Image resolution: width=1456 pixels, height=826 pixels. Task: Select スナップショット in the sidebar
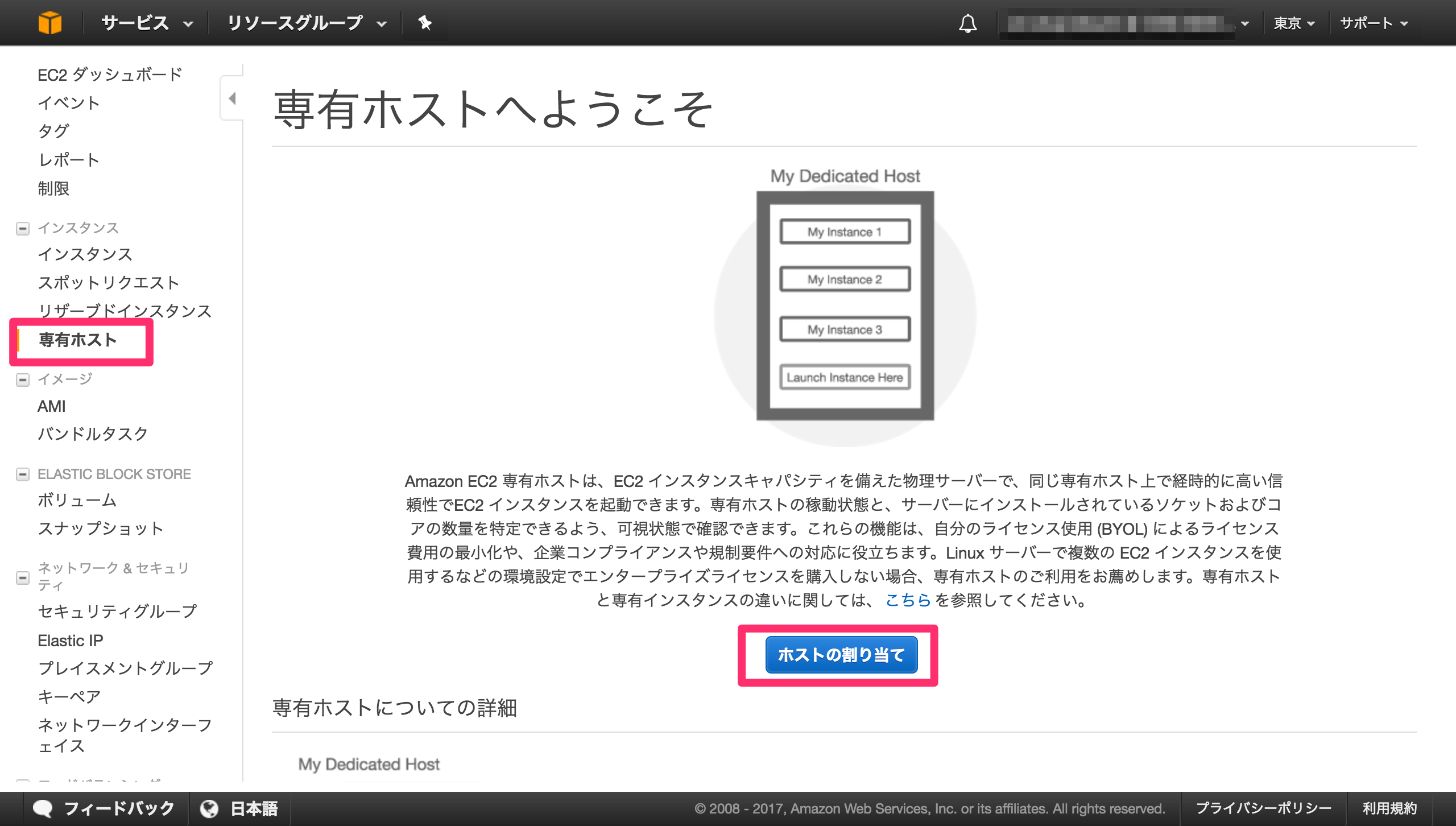click(x=100, y=528)
